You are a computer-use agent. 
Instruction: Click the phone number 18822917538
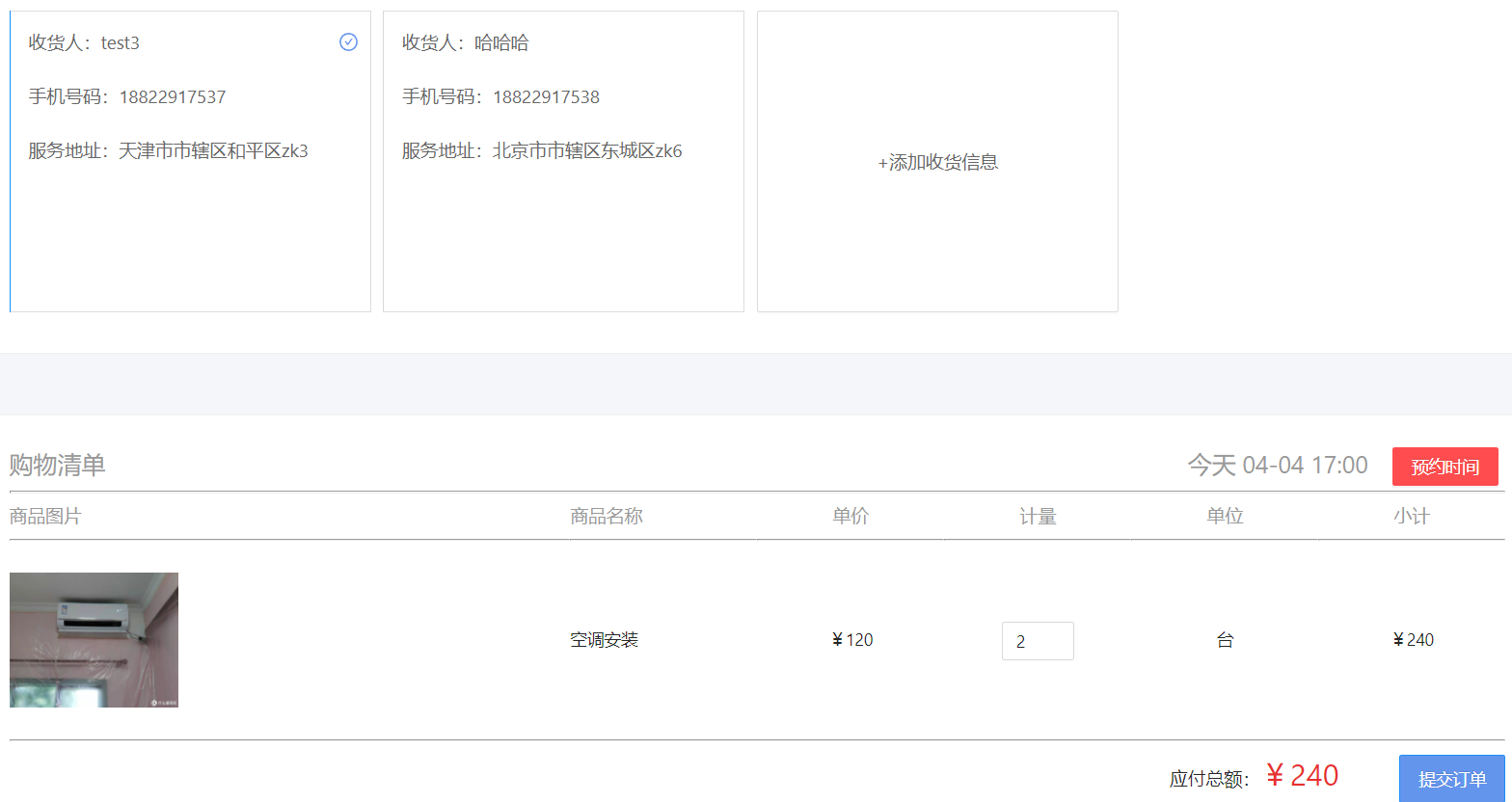[x=546, y=96]
